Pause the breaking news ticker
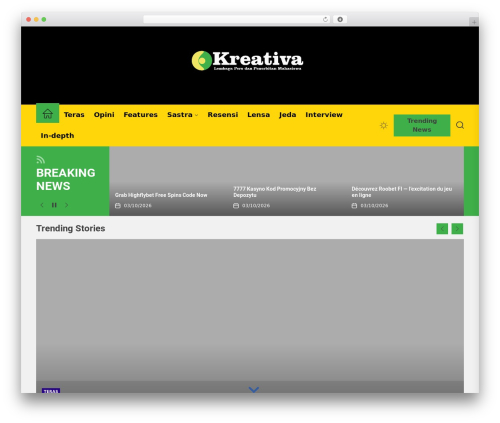 click(54, 205)
